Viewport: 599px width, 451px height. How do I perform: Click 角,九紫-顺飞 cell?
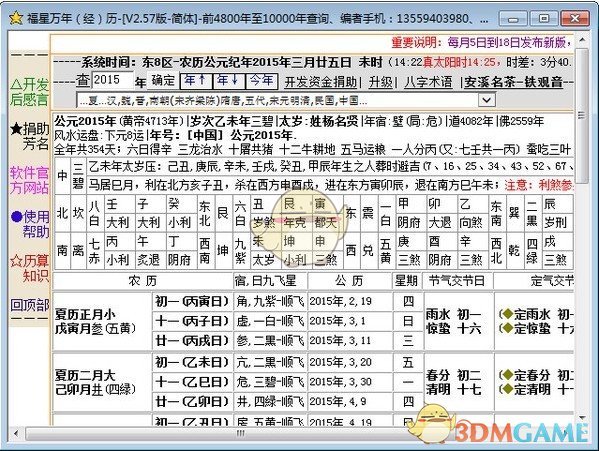pos(270,302)
